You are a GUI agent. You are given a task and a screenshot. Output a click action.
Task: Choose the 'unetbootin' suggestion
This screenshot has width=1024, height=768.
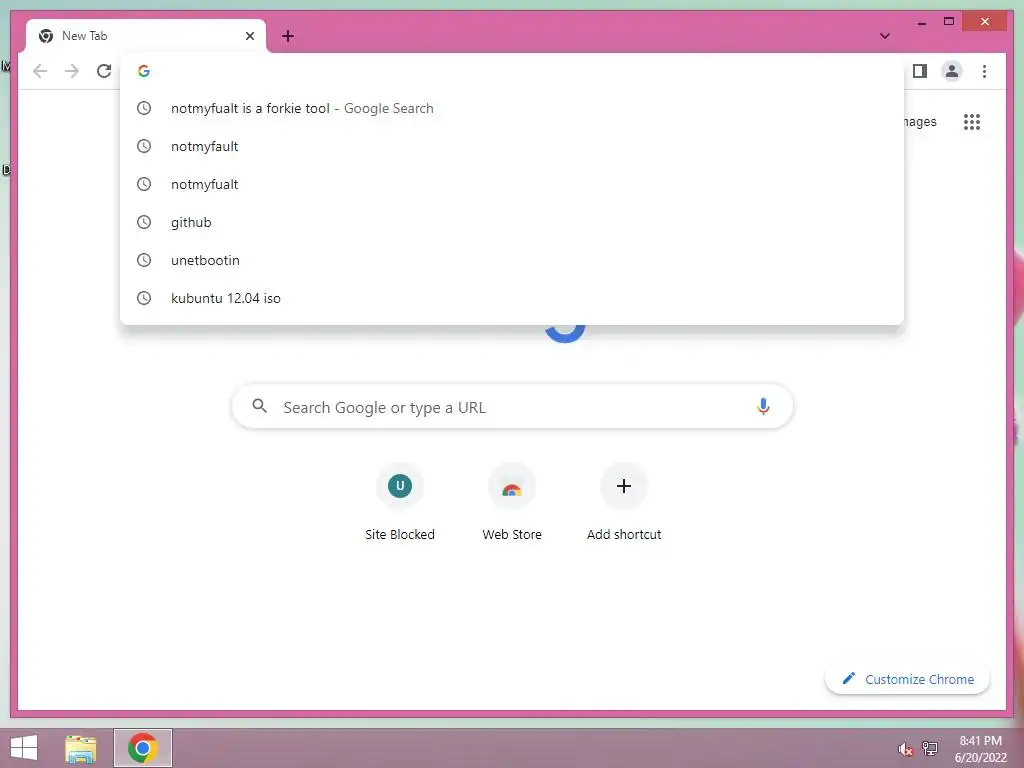tap(512, 260)
